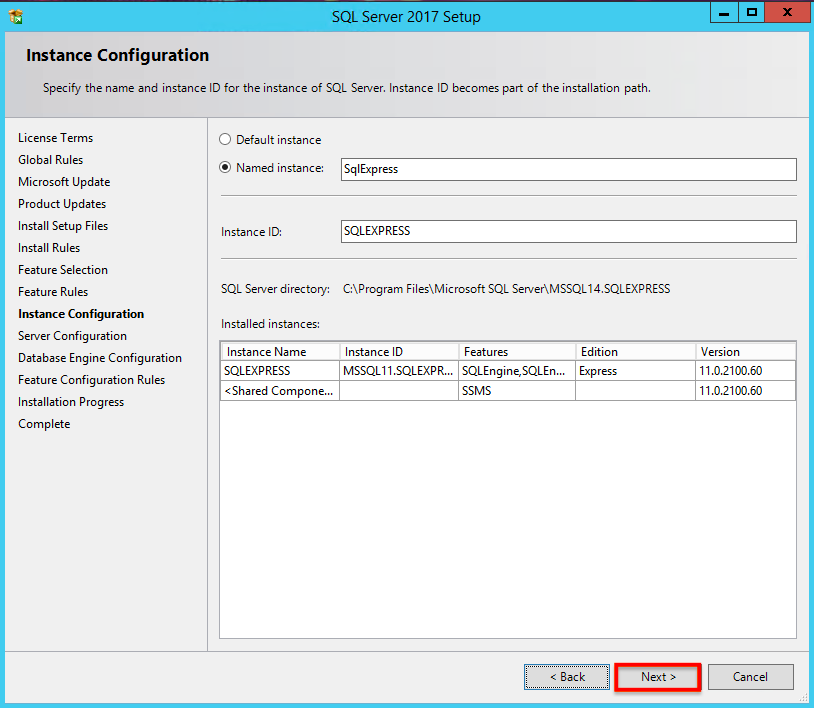Sort by Features column header
The image size is (814, 708).
(x=517, y=351)
